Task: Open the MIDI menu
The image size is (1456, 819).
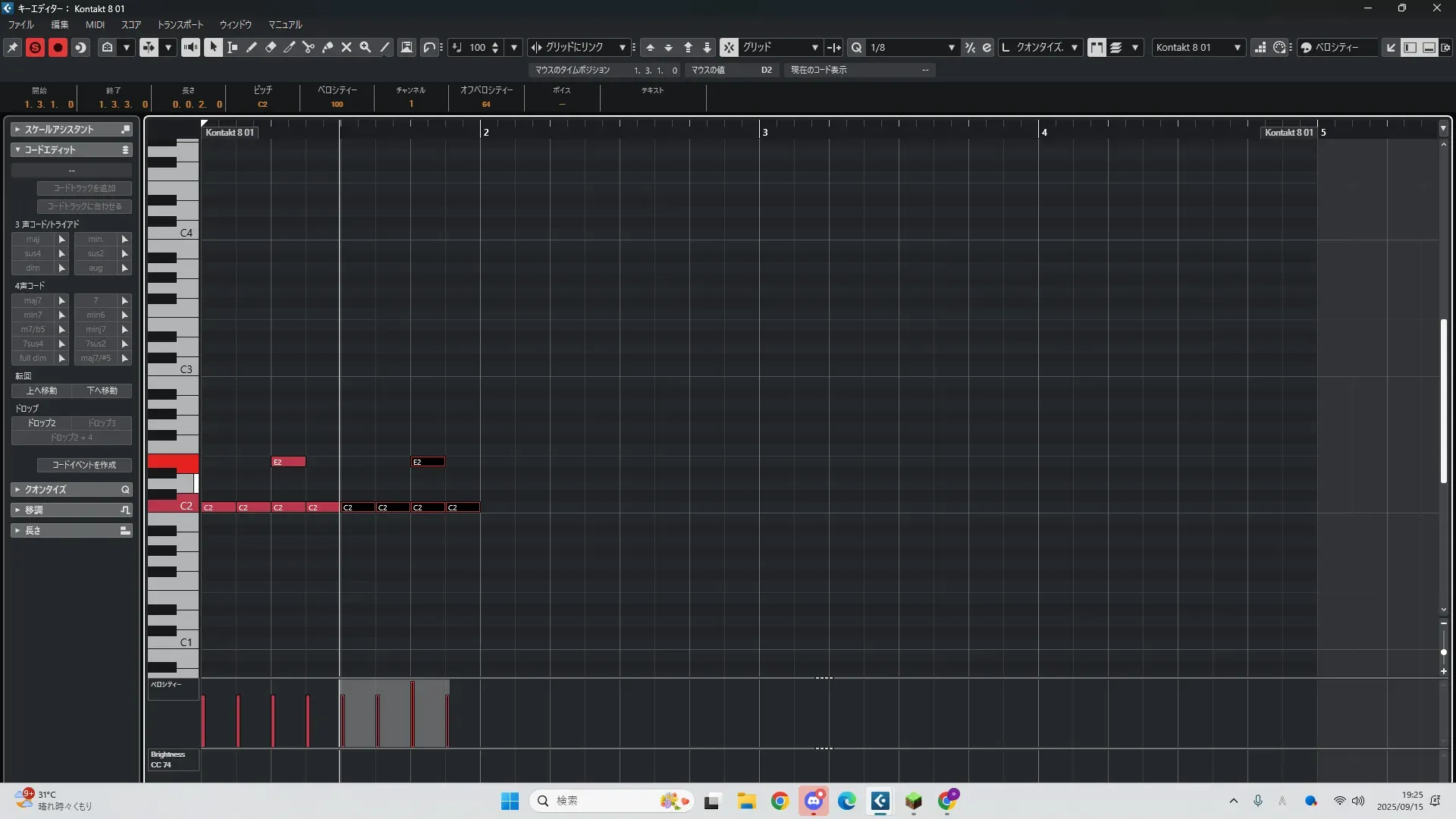Action: coord(95,24)
